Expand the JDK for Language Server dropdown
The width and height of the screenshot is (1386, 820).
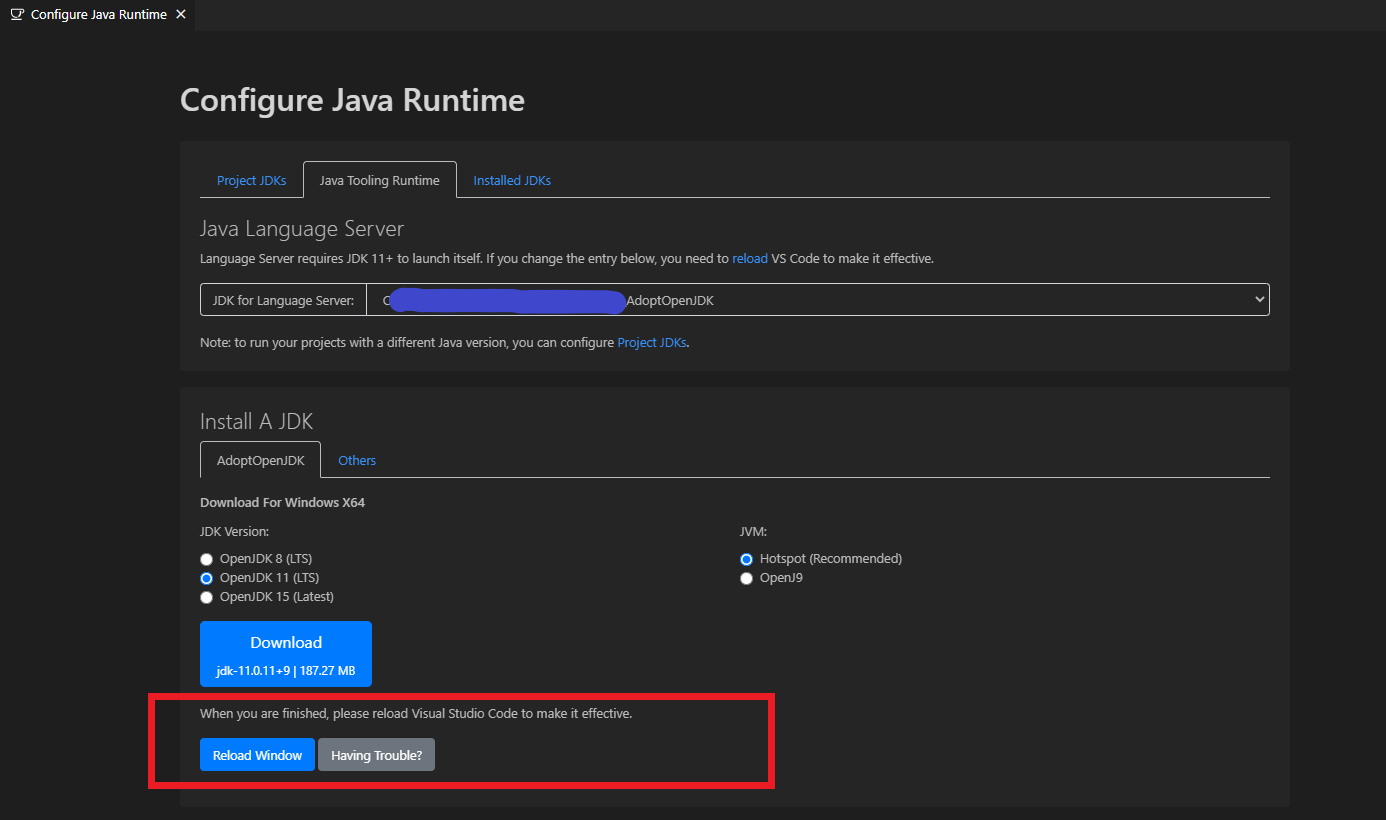coord(817,300)
